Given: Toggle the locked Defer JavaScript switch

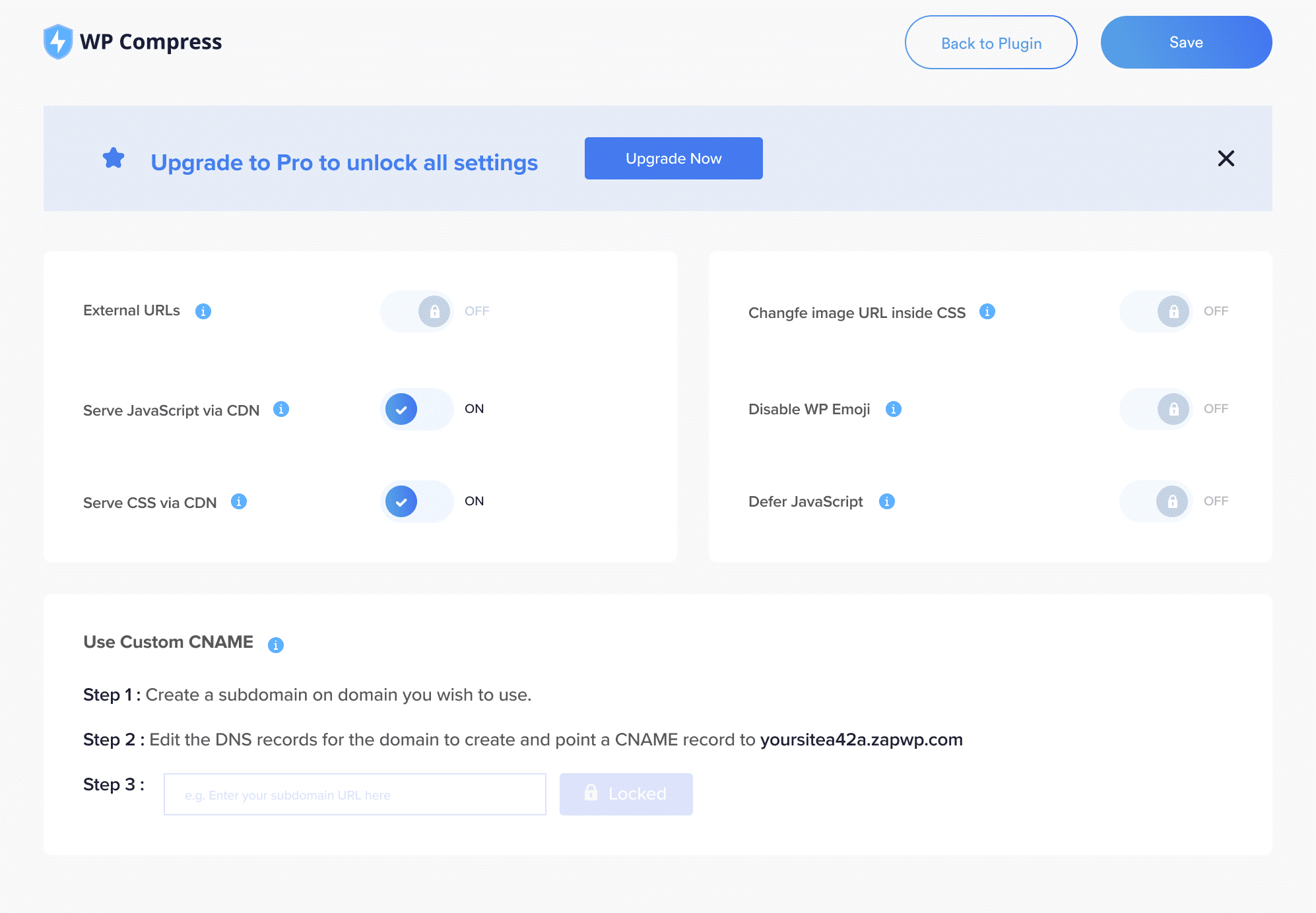Looking at the screenshot, I should tap(1156, 501).
